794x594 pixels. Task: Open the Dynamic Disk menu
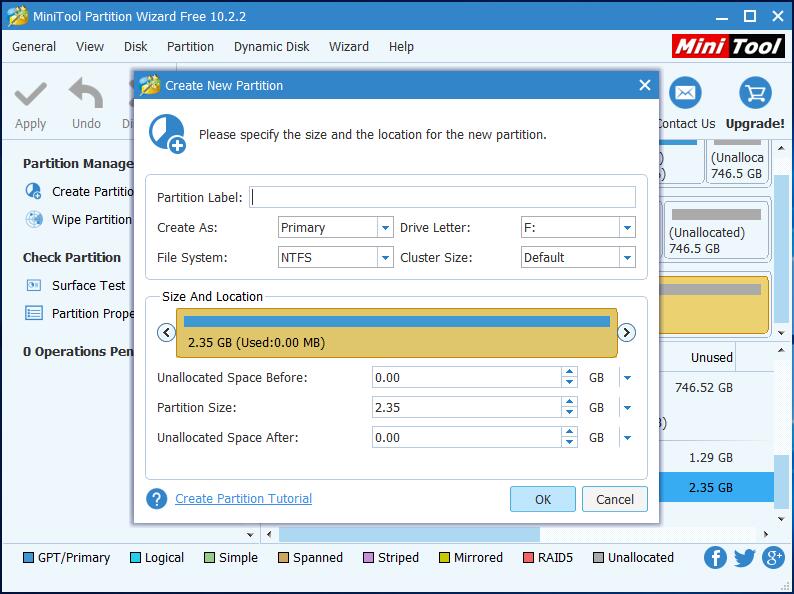tap(271, 47)
